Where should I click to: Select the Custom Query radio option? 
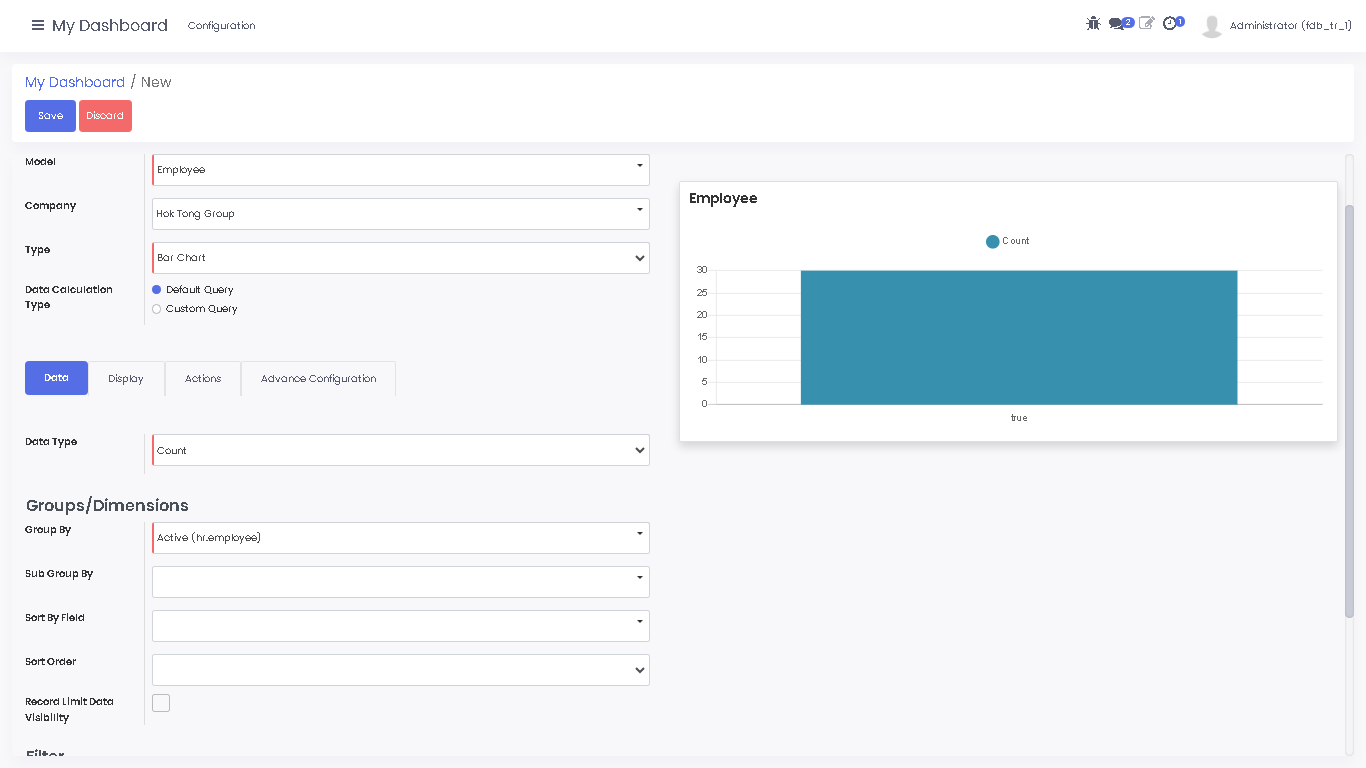tap(157, 309)
